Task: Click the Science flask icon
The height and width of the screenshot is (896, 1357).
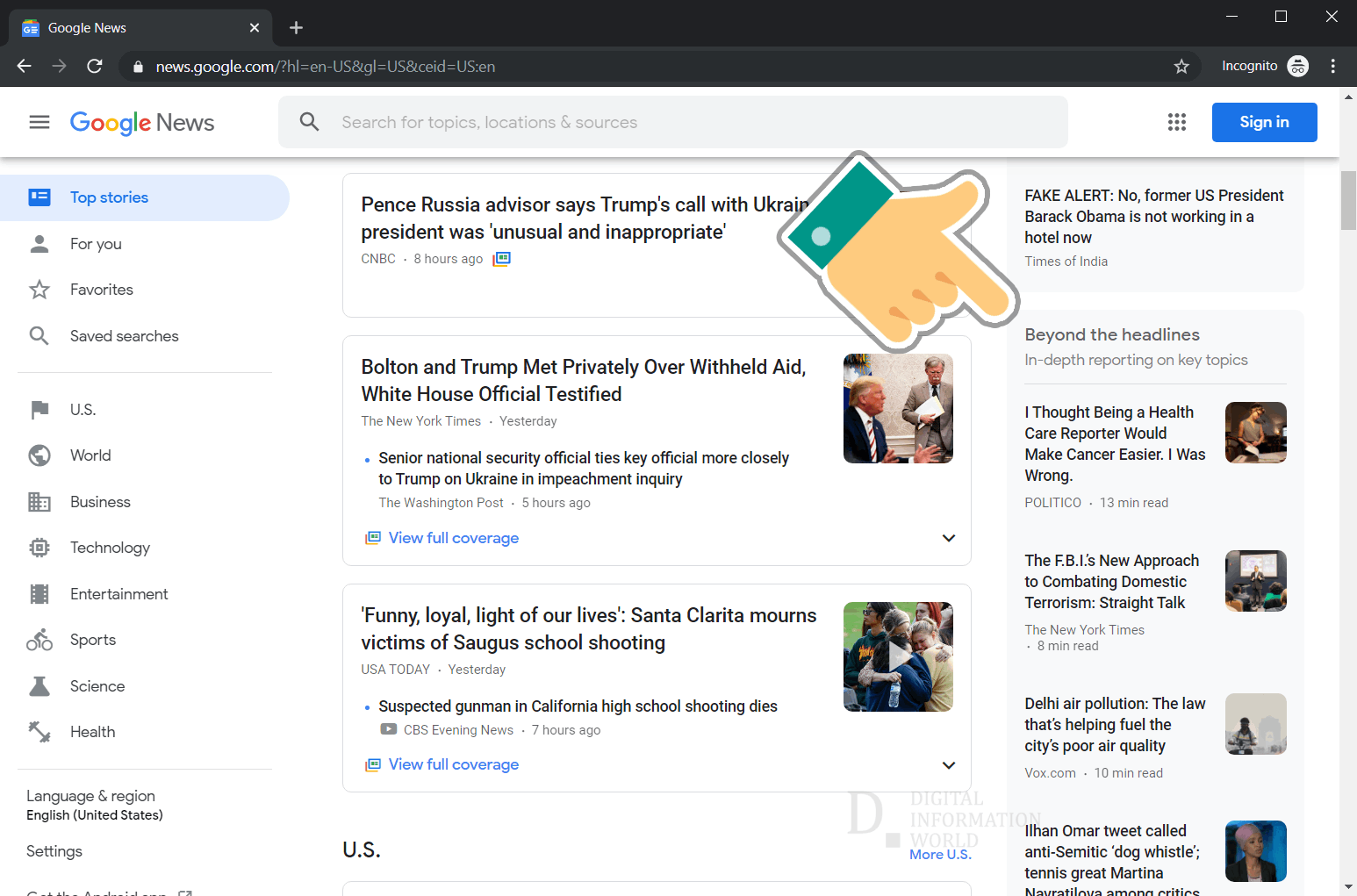Action: point(39,686)
